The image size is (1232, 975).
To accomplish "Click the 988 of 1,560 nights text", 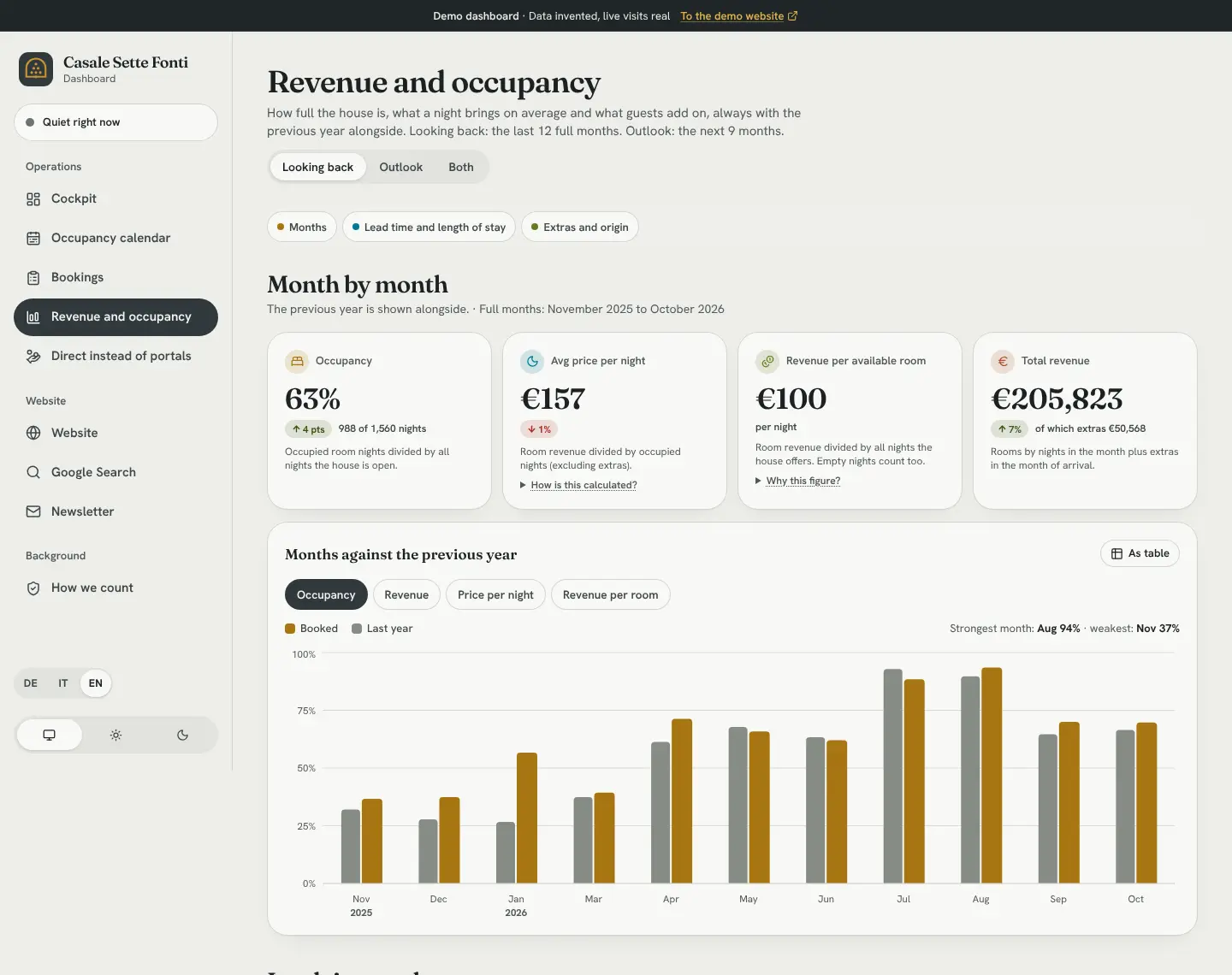I will point(382,428).
